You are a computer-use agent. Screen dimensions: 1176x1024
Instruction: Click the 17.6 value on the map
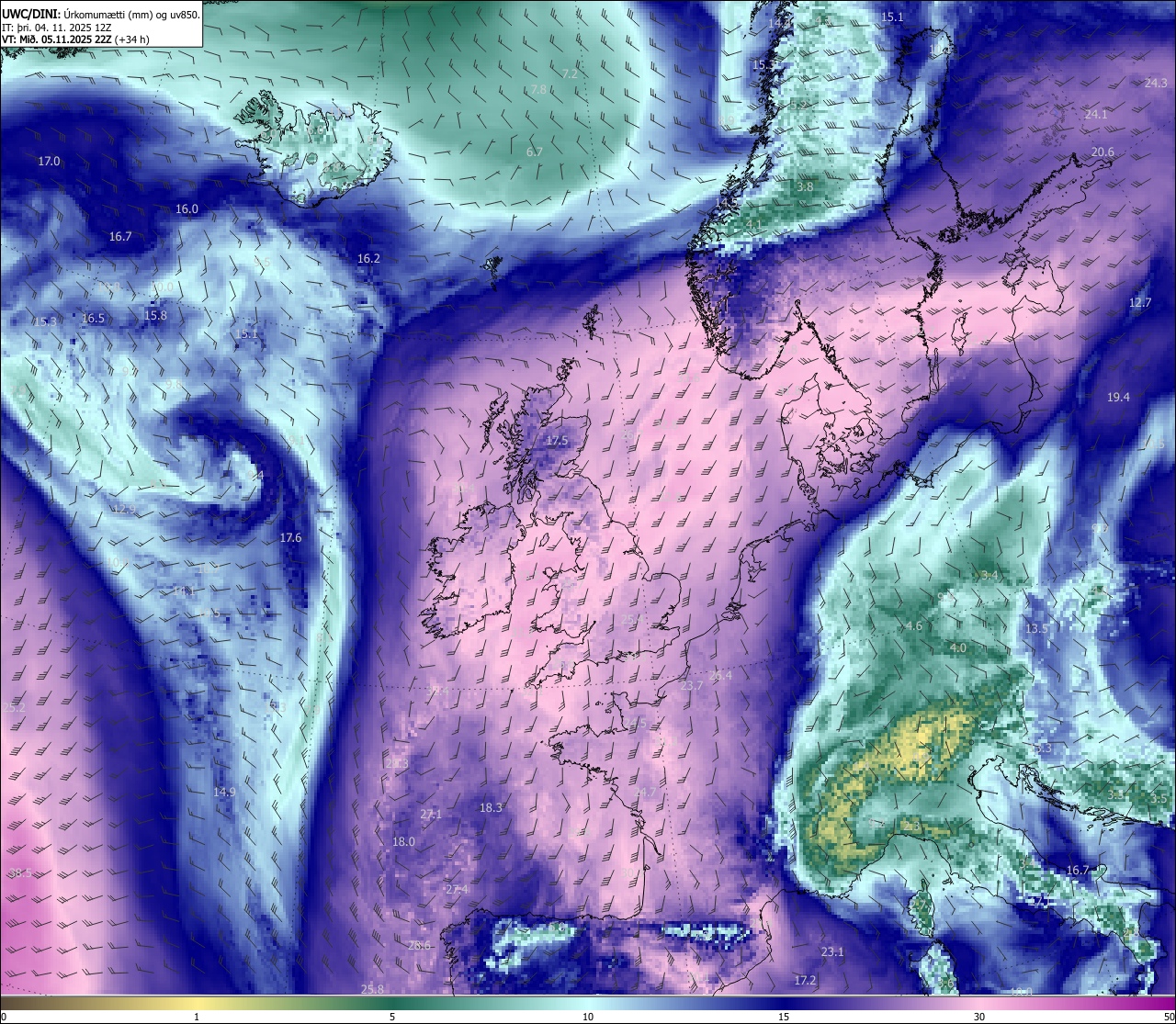coord(290,538)
